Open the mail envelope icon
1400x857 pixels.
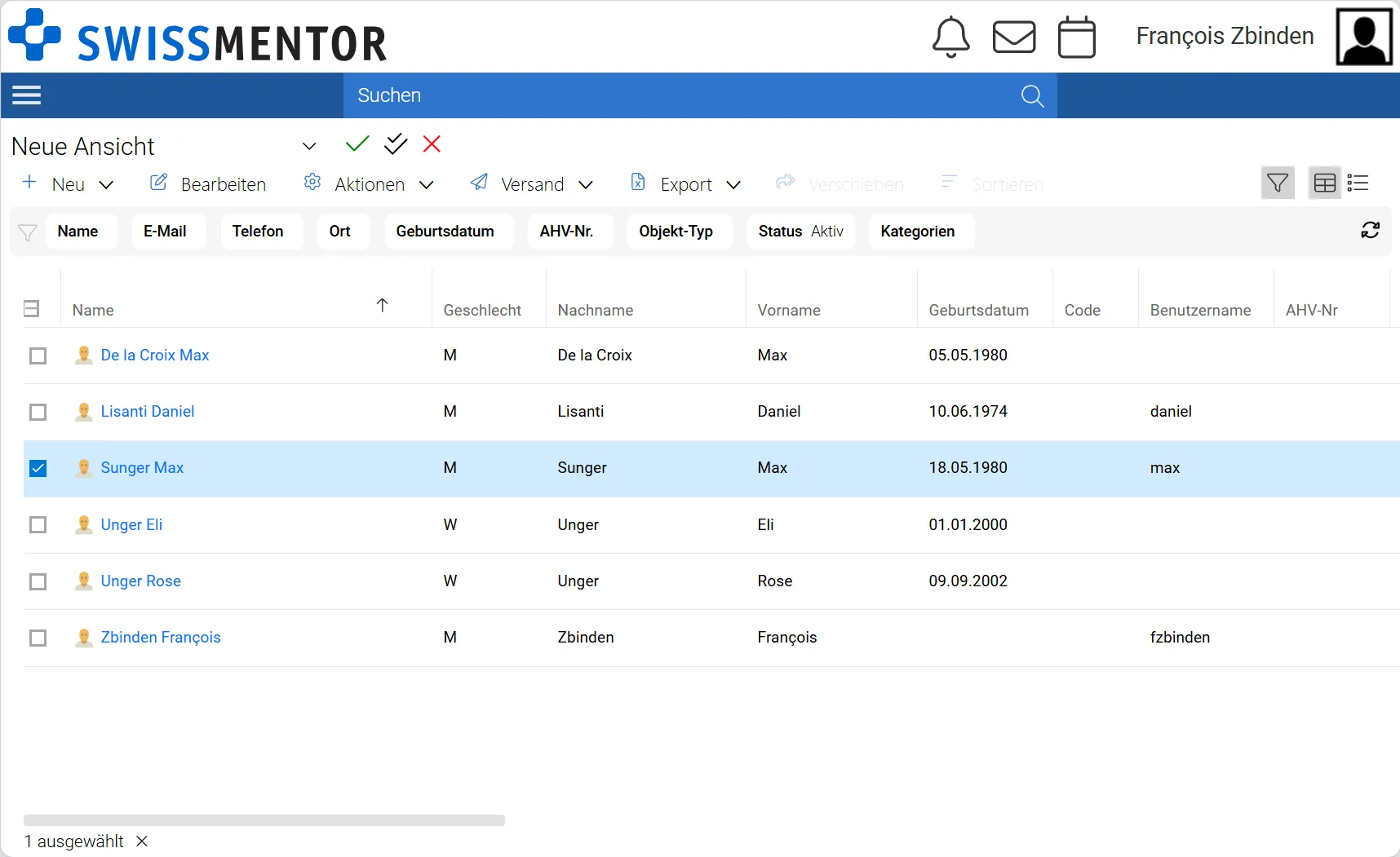[1013, 38]
